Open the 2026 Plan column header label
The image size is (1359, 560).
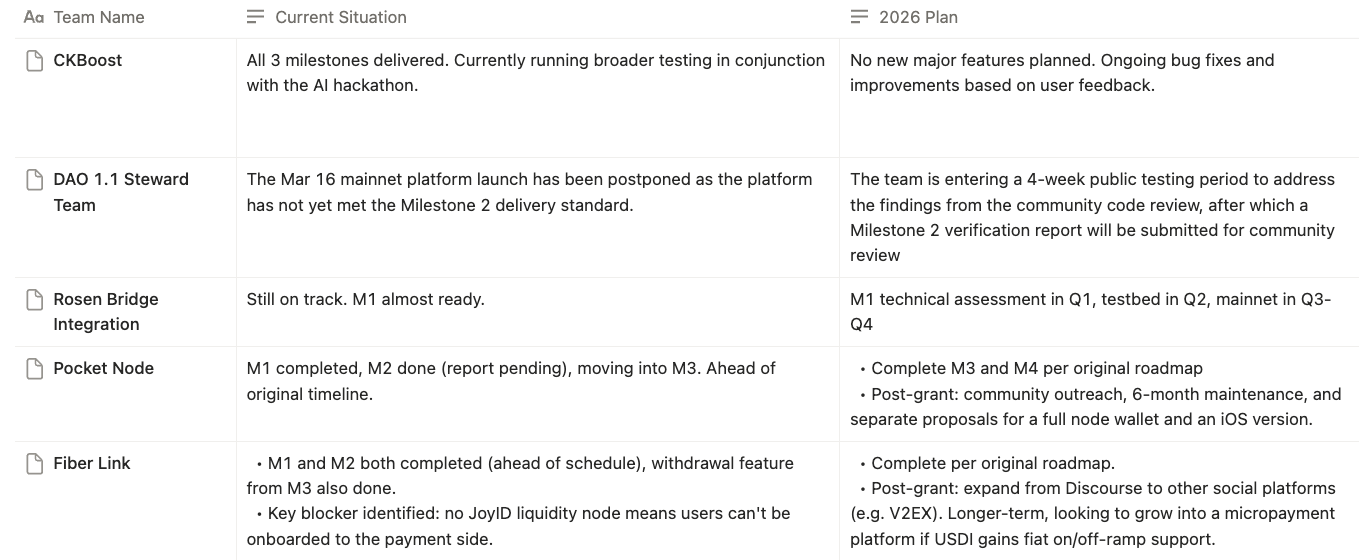tap(918, 17)
